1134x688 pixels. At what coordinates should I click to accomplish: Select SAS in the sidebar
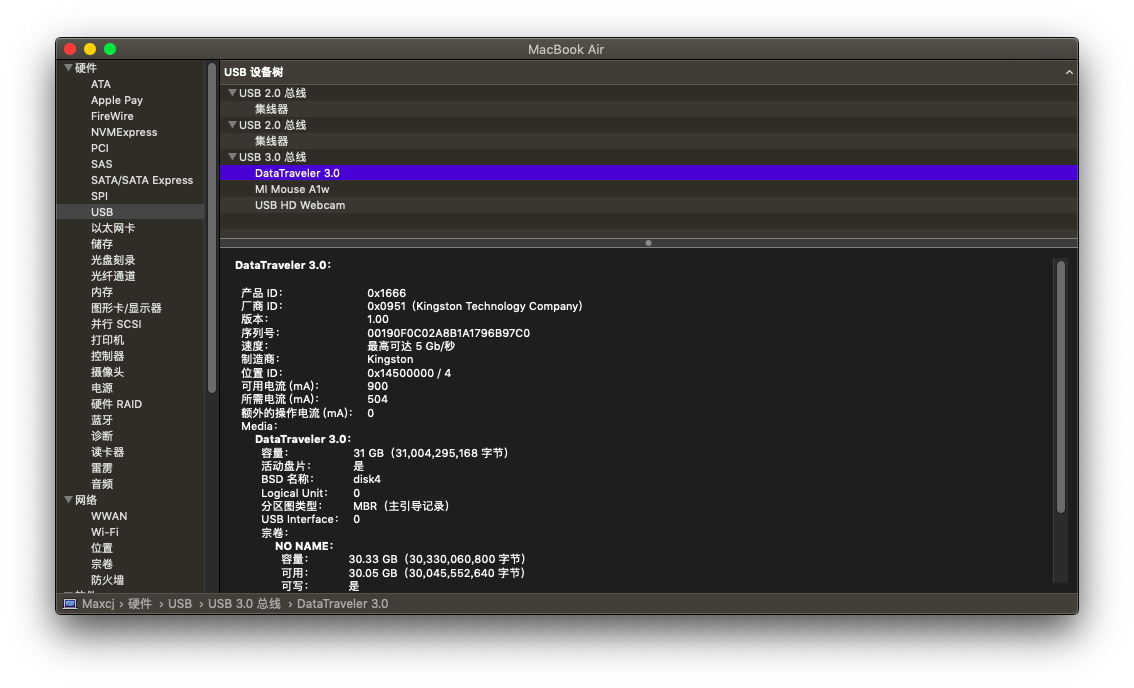(101, 164)
